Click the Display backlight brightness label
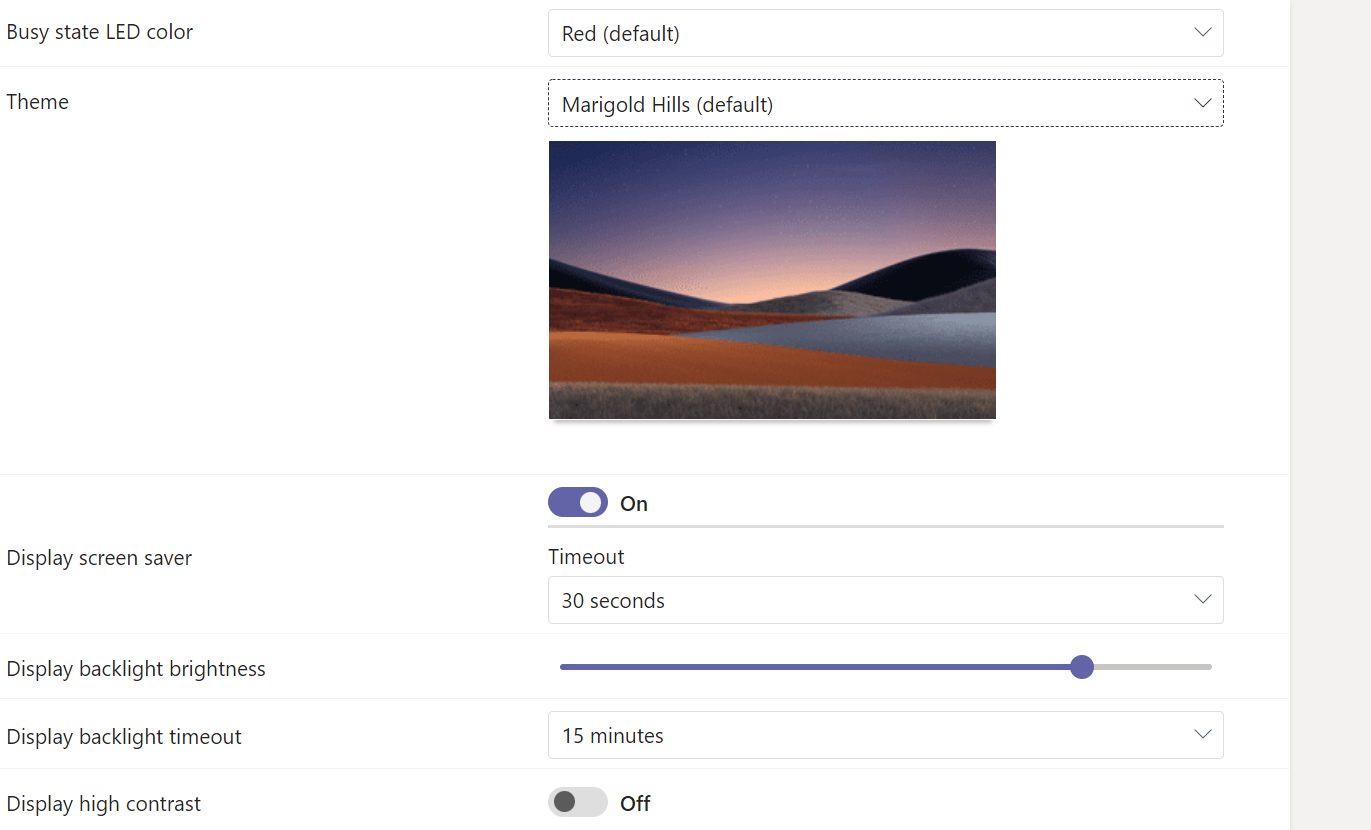Image resolution: width=1371 pixels, height=830 pixels. pyautogui.click(x=136, y=669)
